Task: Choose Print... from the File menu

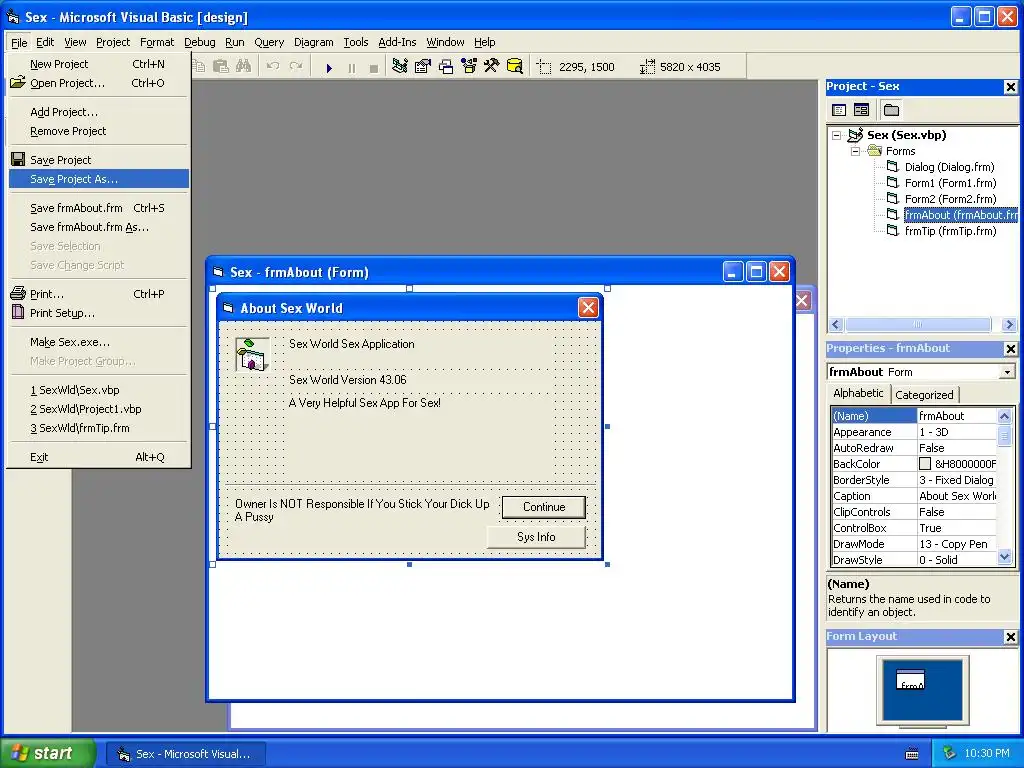Action: pyautogui.click(x=99, y=294)
